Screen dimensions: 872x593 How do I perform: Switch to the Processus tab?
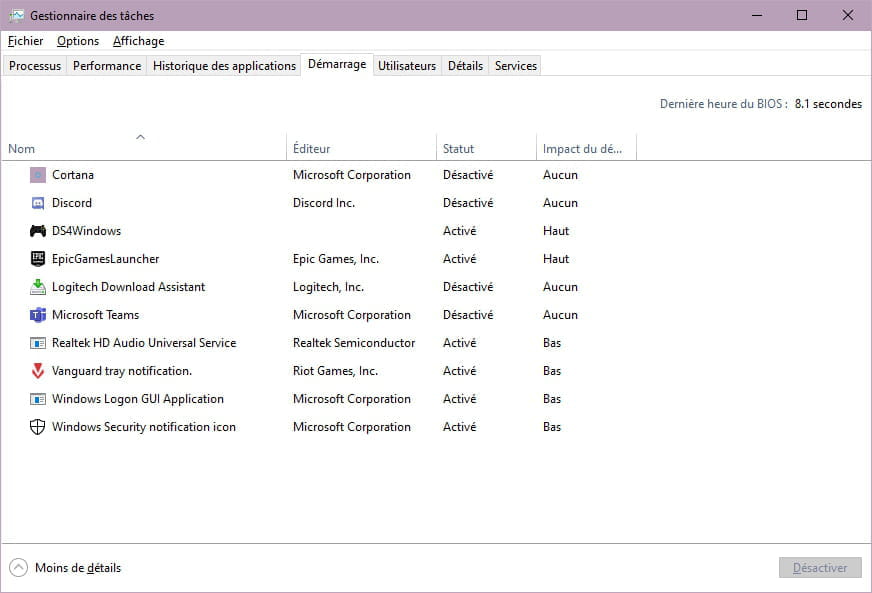point(35,66)
